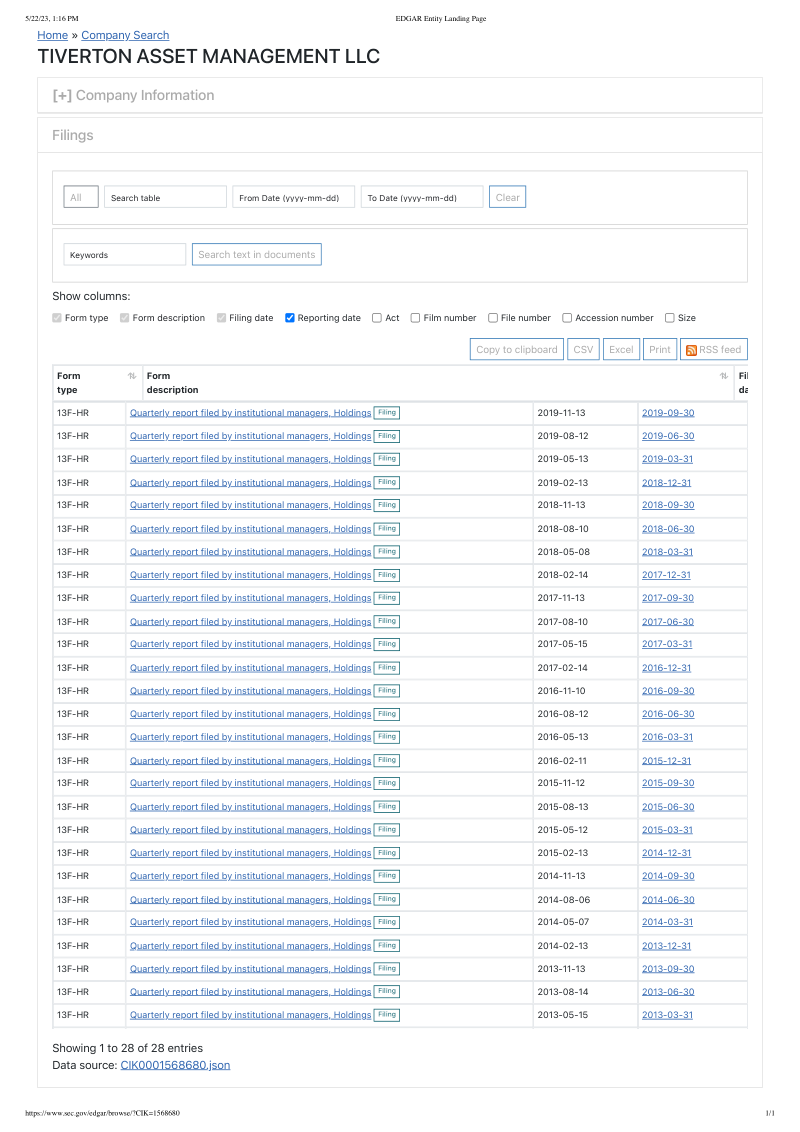Click Filing button for 2015-11-12 row
The width and height of the screenshot is (800, 1132).
point(387,783)
